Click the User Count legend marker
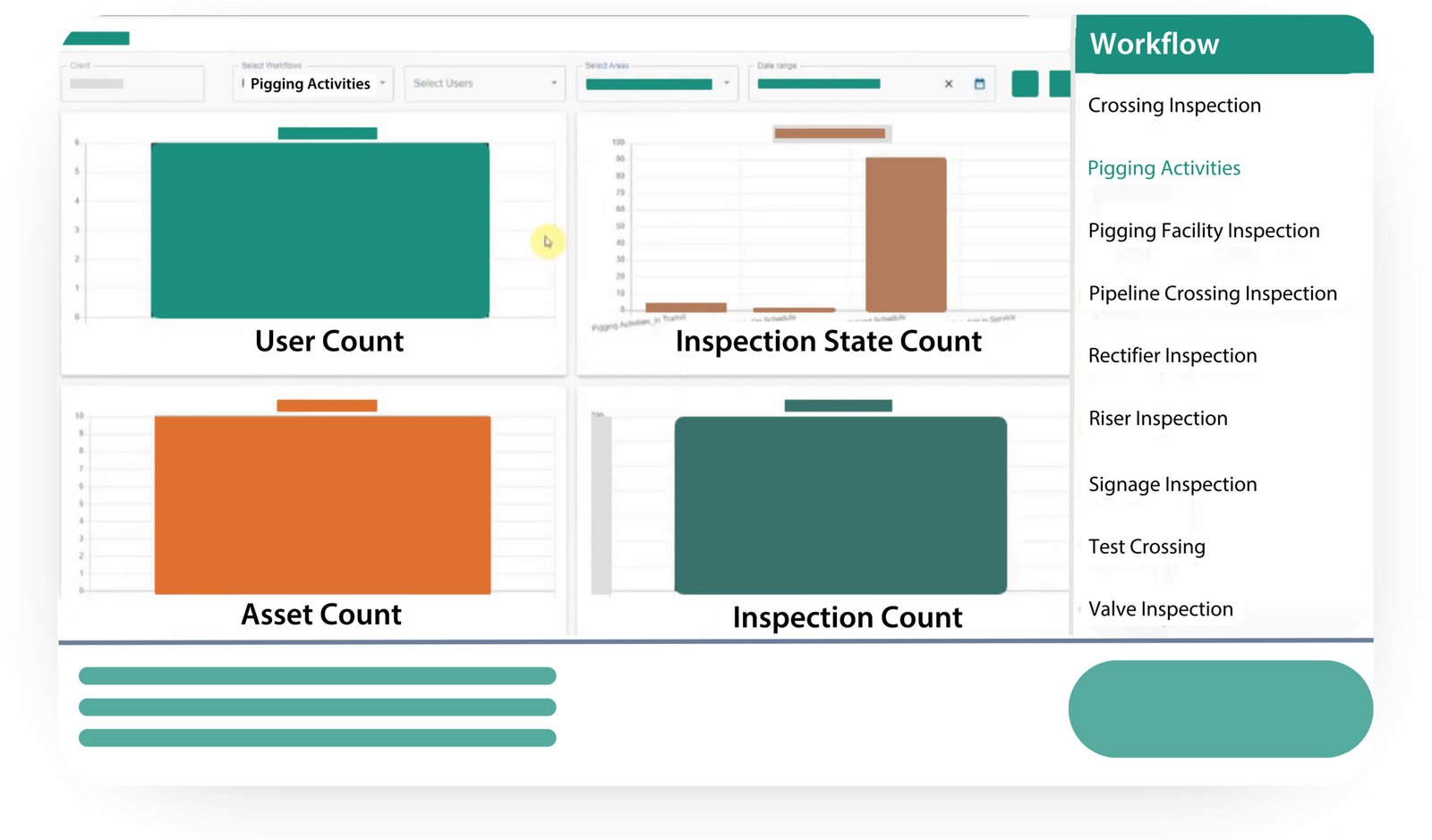The height and width of the screenshot is (840, 1432). pos(327,133)
